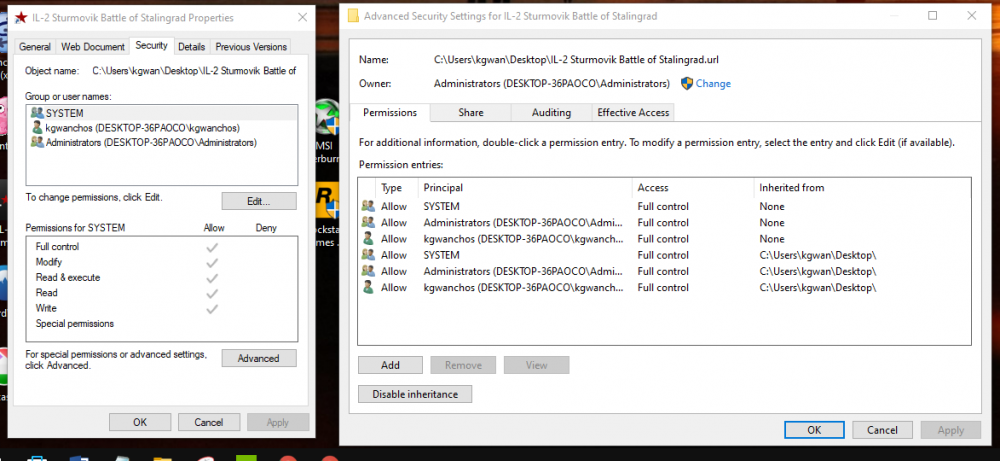
Task: Click the file path in the Name field
Action: point(577,59)
